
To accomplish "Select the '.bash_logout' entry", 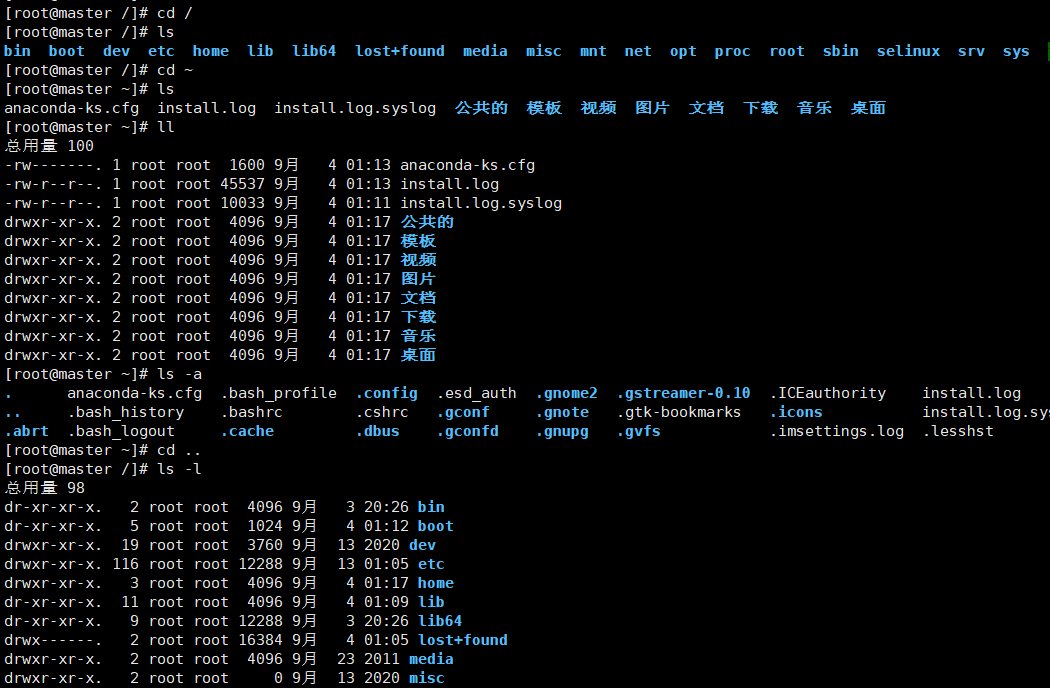I will (121, 431).
